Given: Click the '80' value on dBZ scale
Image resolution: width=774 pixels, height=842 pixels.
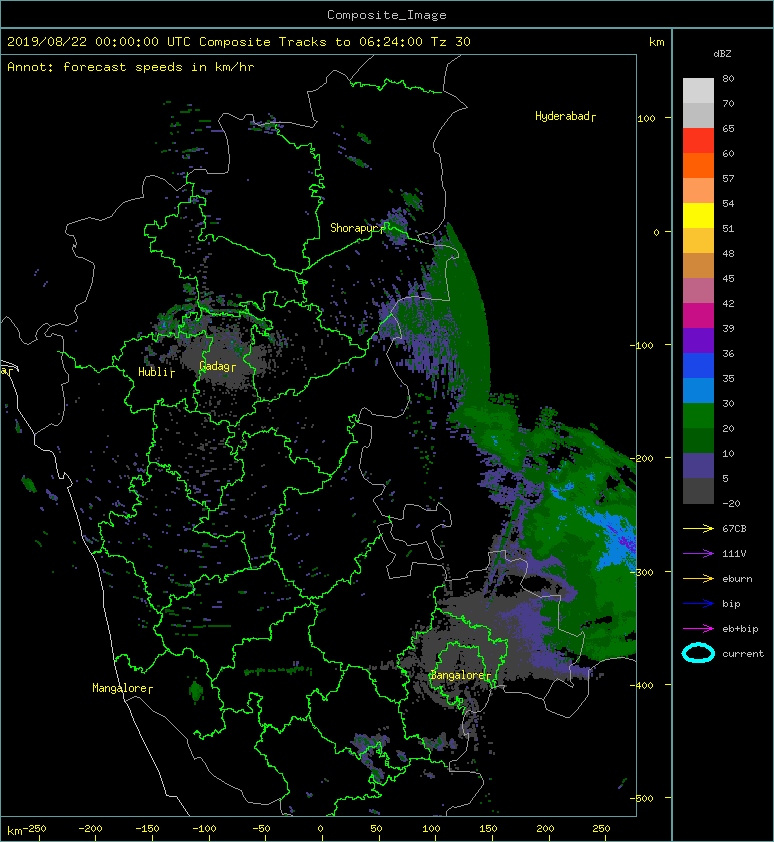Looking at the screenshot, I should [728, 78].
